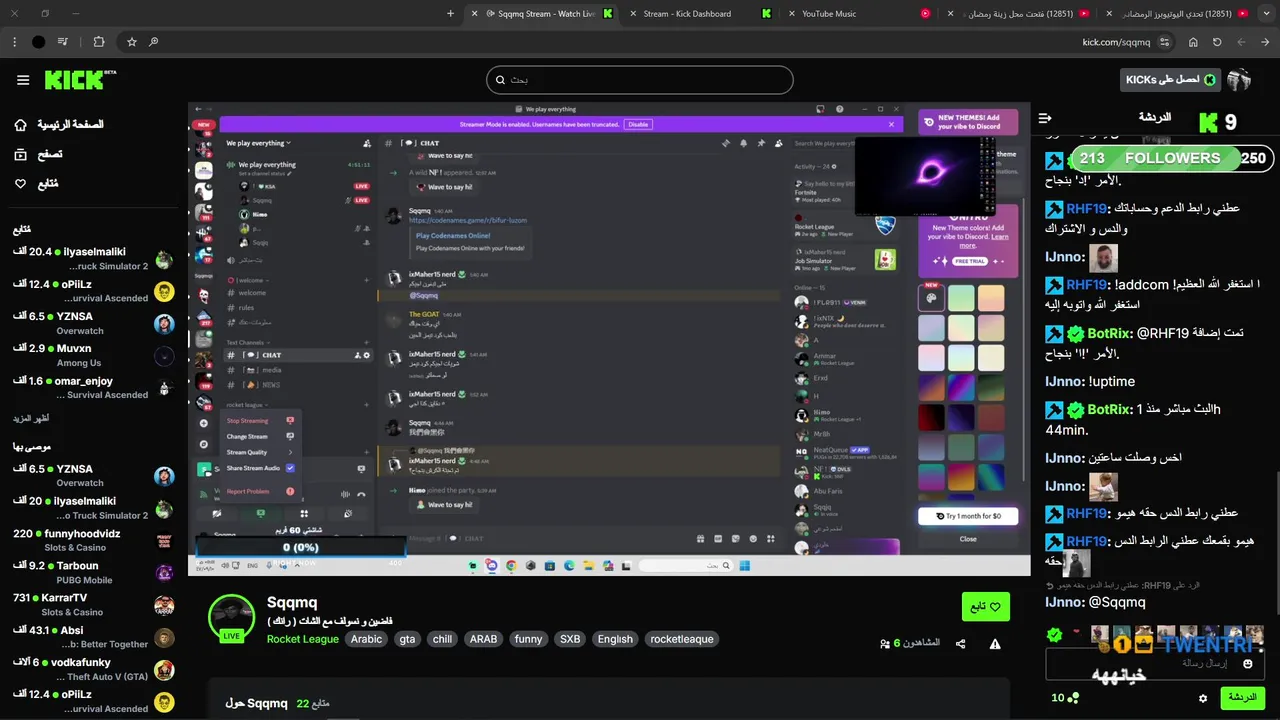Open omar_enjoy channel in following list
This screenshot has width=1280, height=720.
click(x=93, y=388)
